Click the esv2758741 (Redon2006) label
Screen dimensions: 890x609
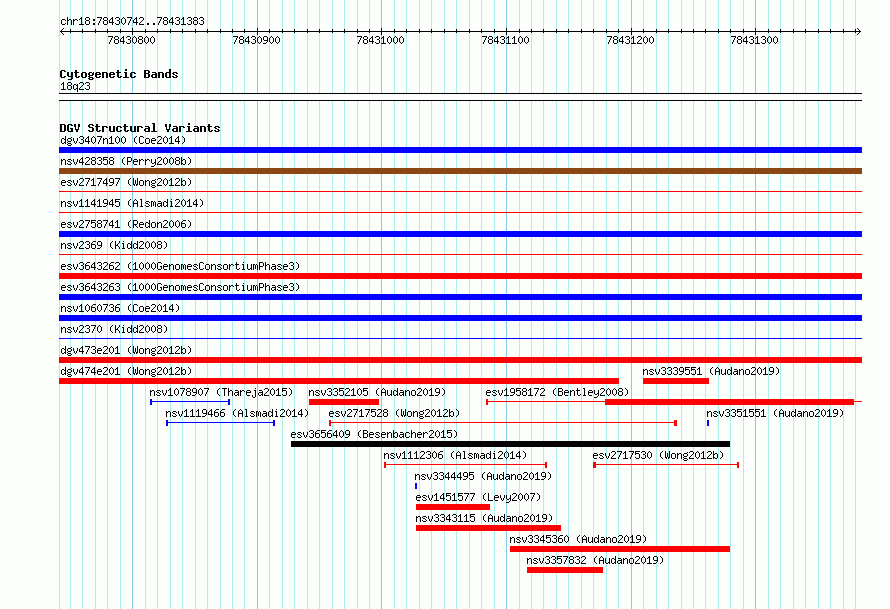pyautogui.click(x=126, y=224)
